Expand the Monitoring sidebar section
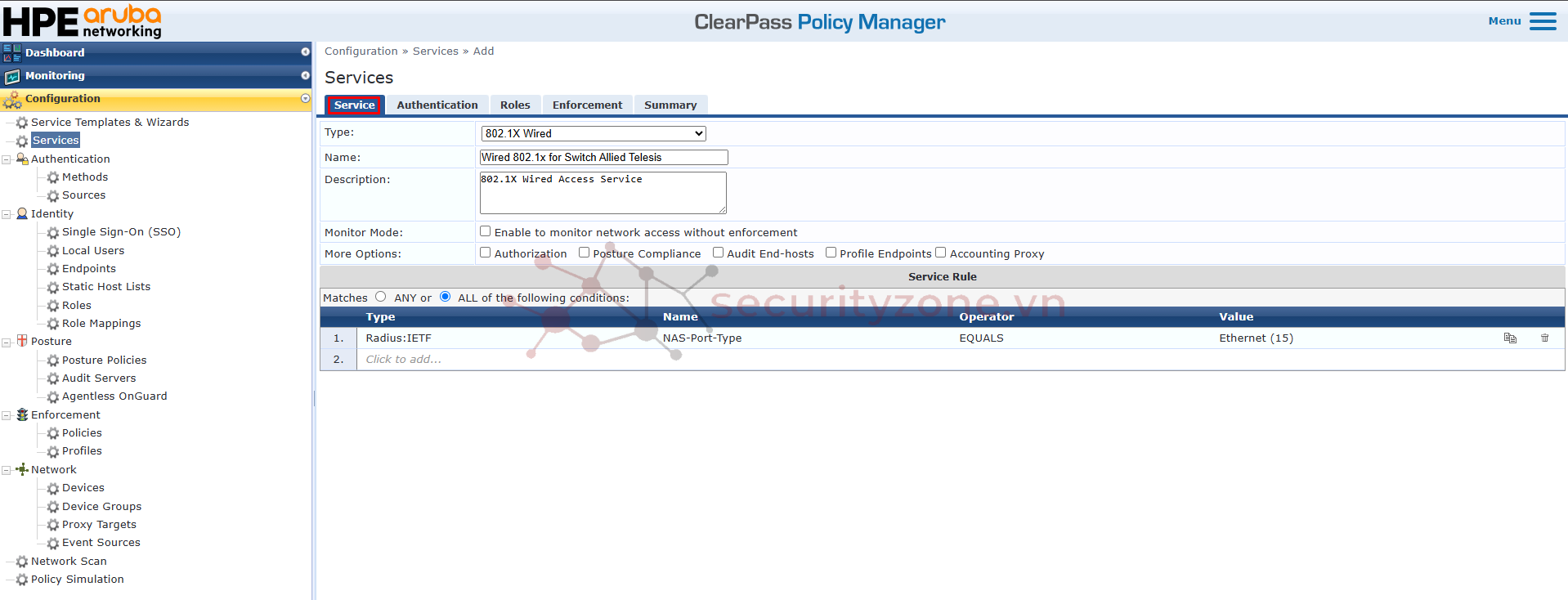Viewport: 1568px width, 600px height. tap(305, 75)
